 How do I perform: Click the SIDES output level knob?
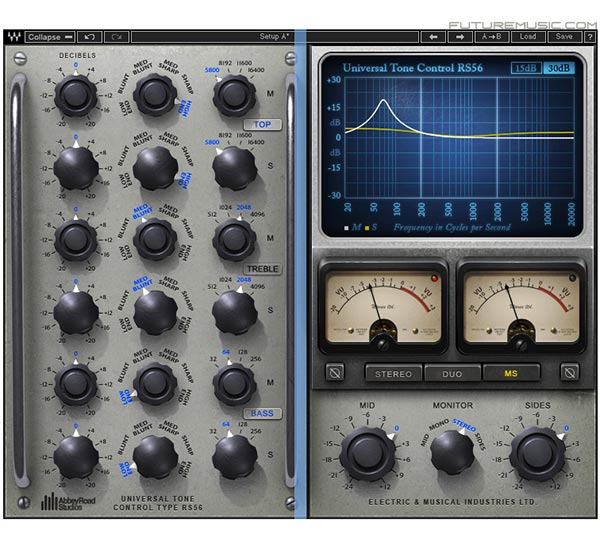537,454
